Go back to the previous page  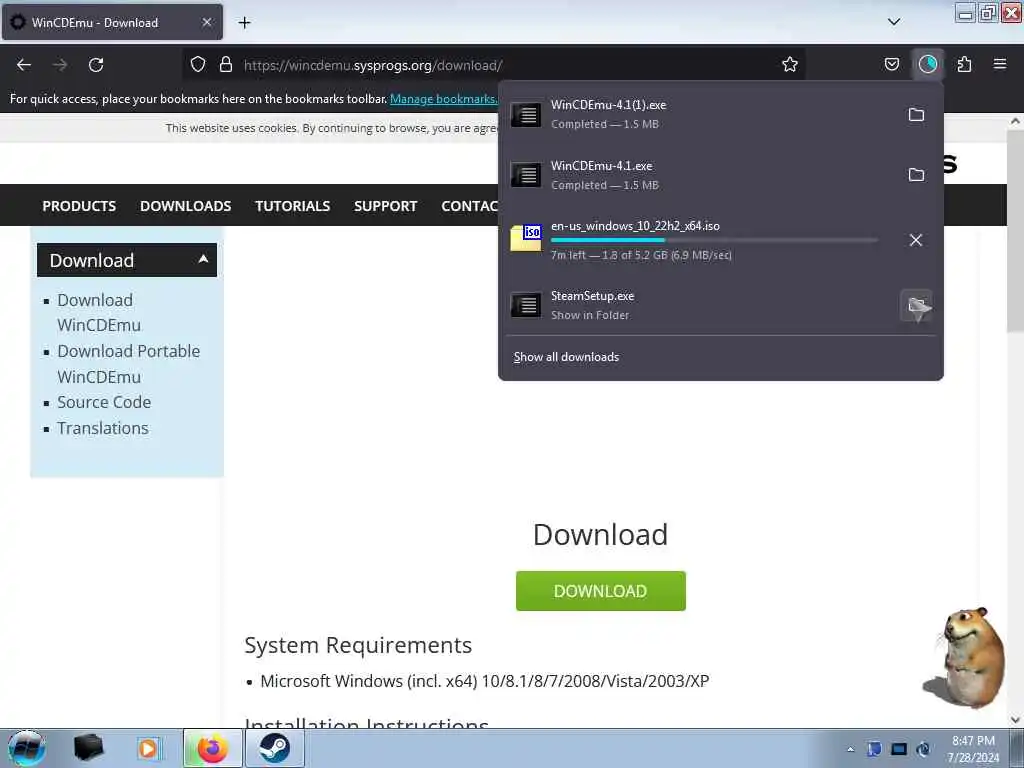tap(24, 65)
